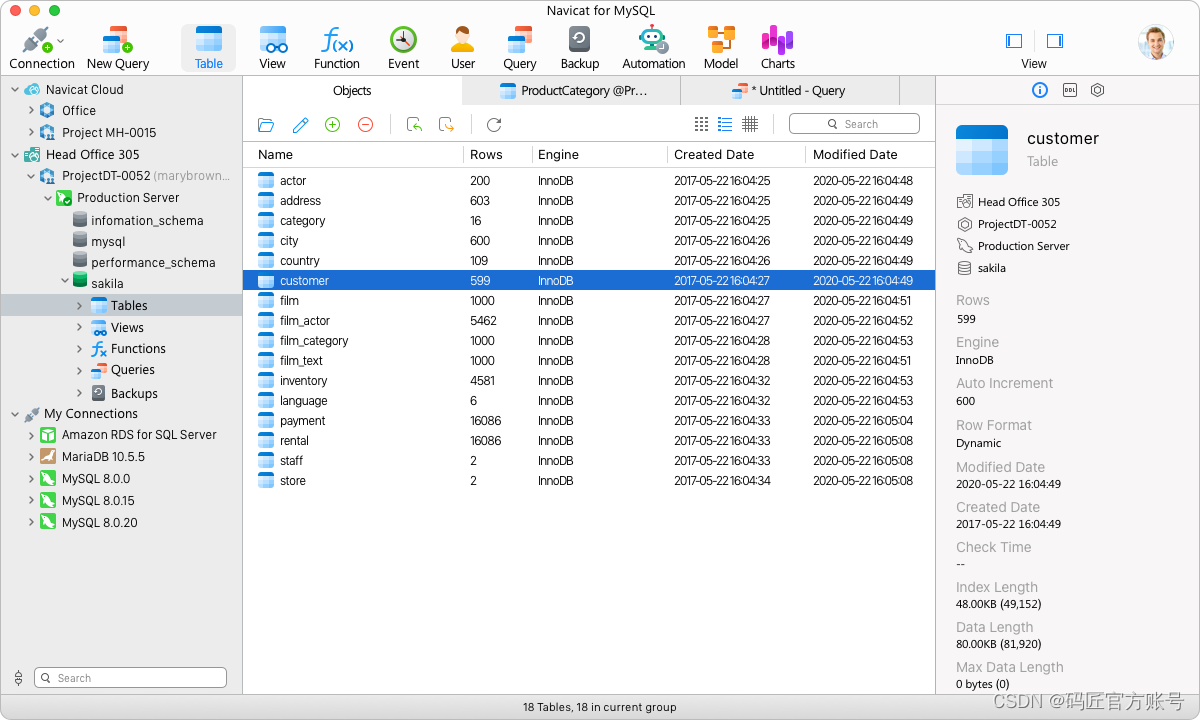Click the Design Table pencil icon
The width and height of the screenshot is (1200, 720).
[300, 125]
